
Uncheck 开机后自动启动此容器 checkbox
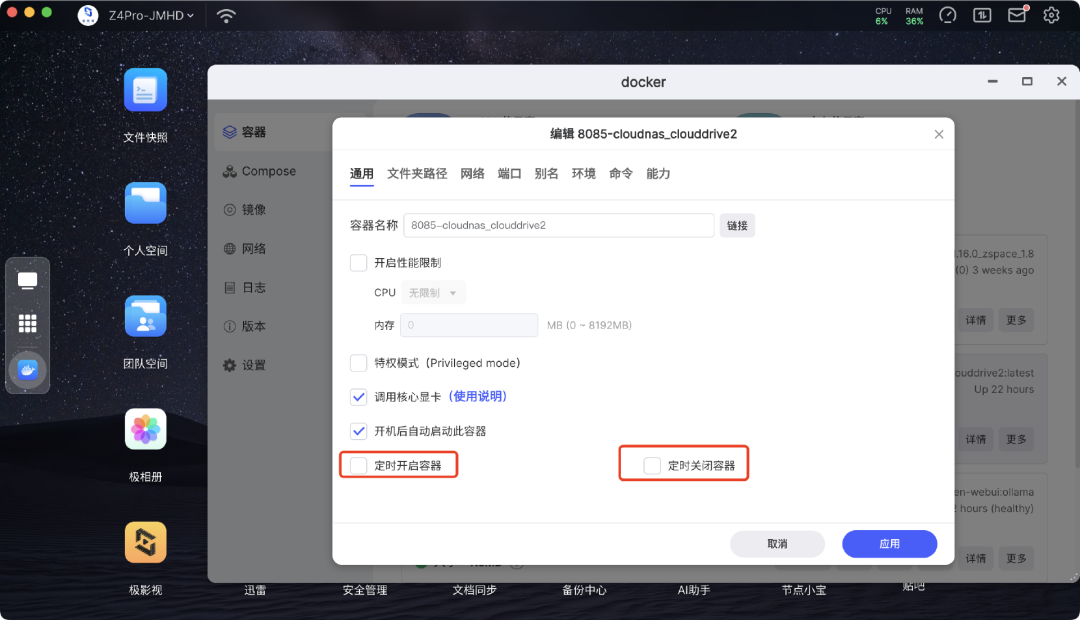(358, 431)
